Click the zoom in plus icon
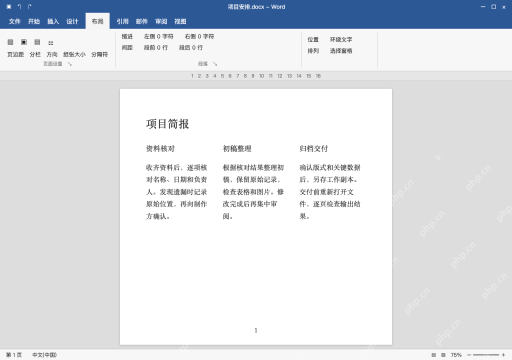Screen dimensions: 512x360 click(x=503, y=355)
